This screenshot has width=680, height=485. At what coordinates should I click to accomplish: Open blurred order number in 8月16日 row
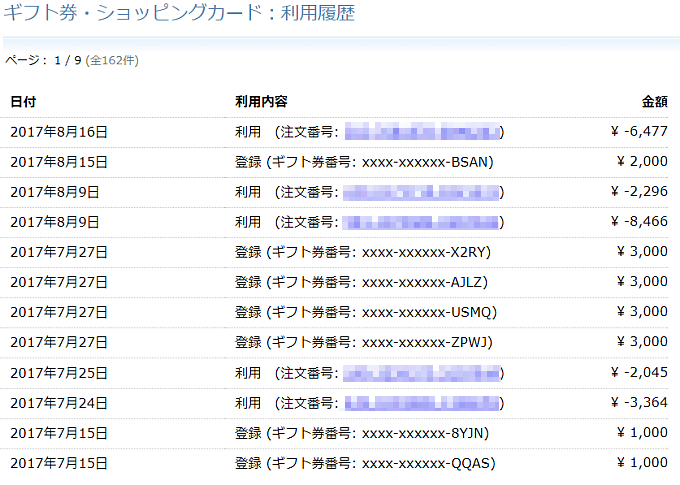point(422,131)
